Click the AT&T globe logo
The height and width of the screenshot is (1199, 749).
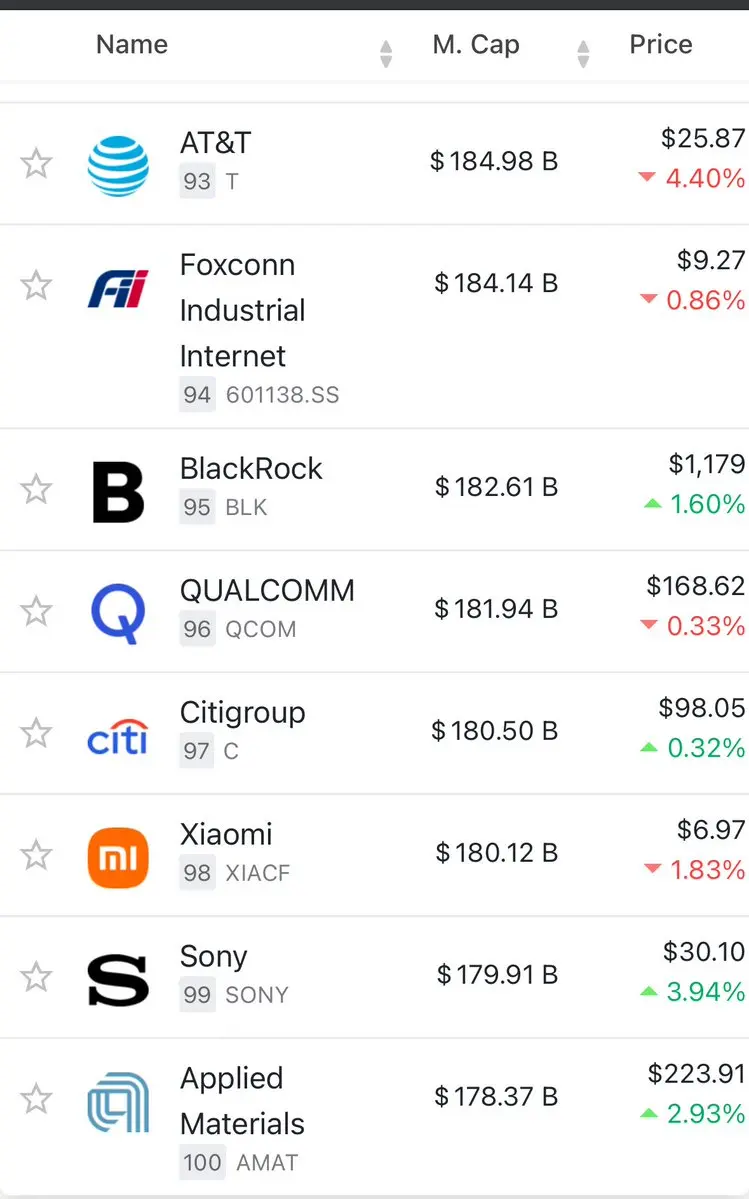click(118, 165)
